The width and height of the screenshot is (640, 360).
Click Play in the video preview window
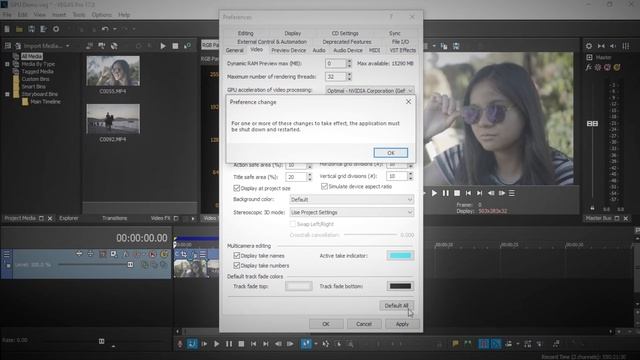[434, 193]
